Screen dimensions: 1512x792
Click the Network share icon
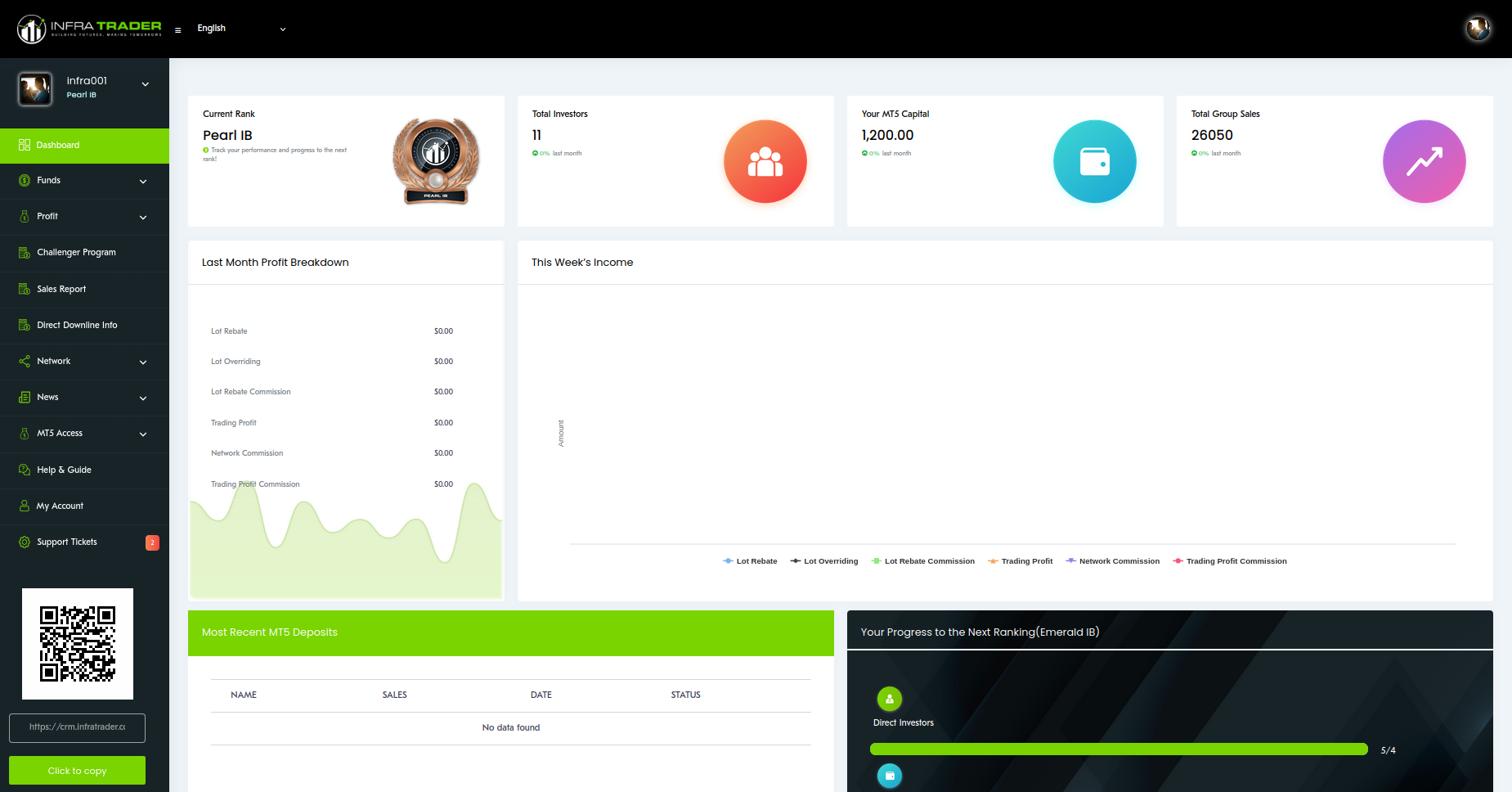25,361
